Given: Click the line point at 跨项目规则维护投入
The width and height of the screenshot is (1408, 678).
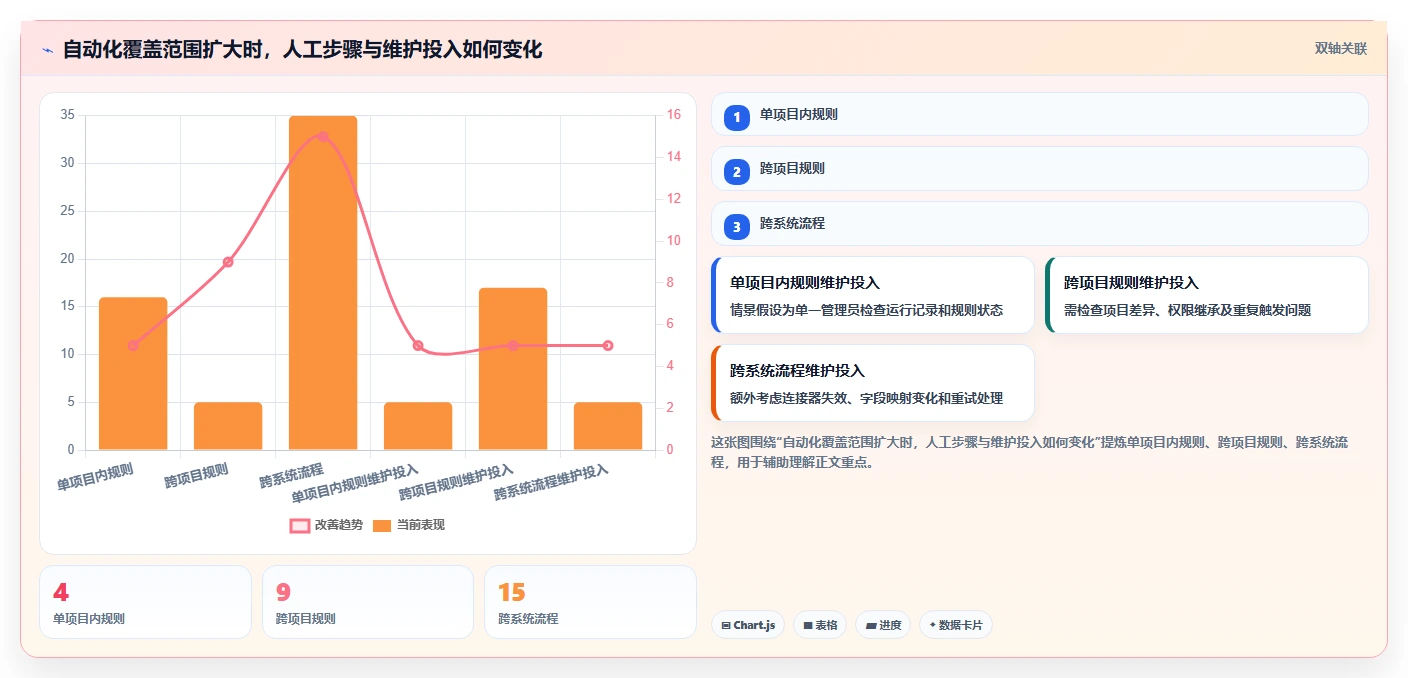Looking at the screenshot, I should tap(513, 346).
